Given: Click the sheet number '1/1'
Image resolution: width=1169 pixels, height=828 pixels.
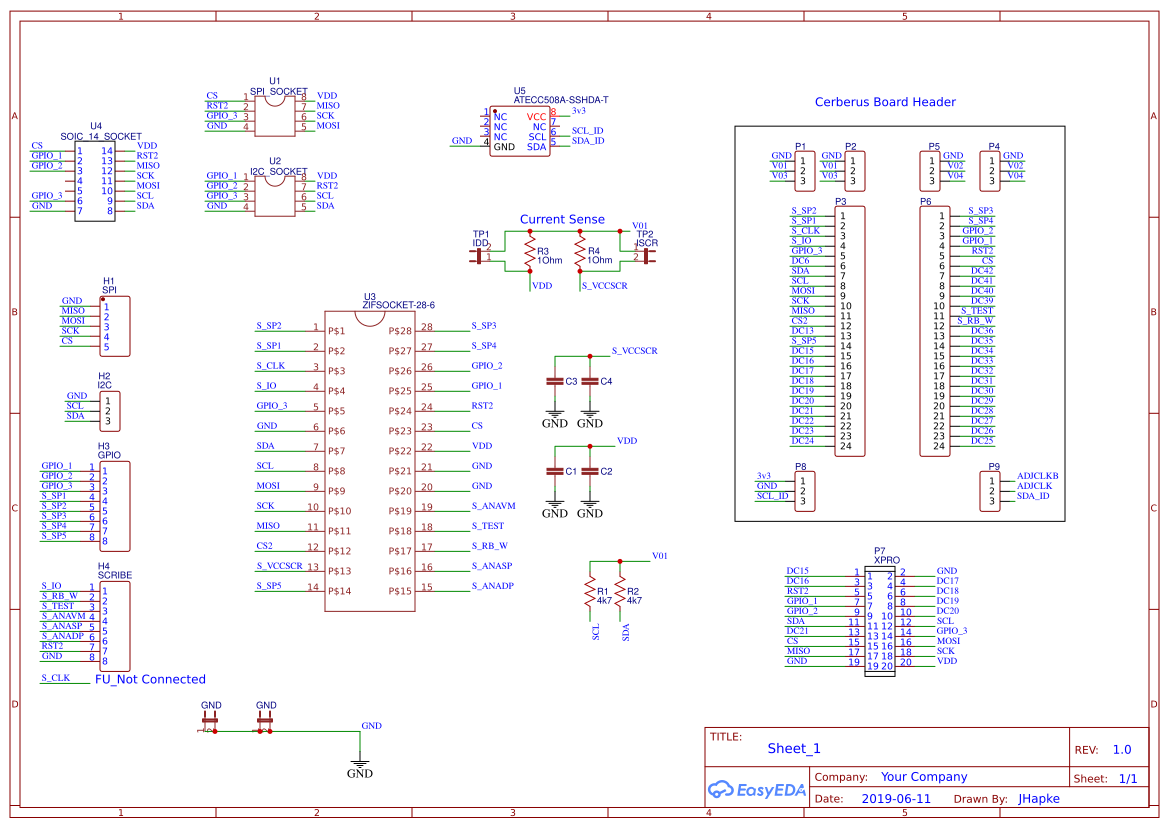Looking at the screenshot, I should 1128,778.
